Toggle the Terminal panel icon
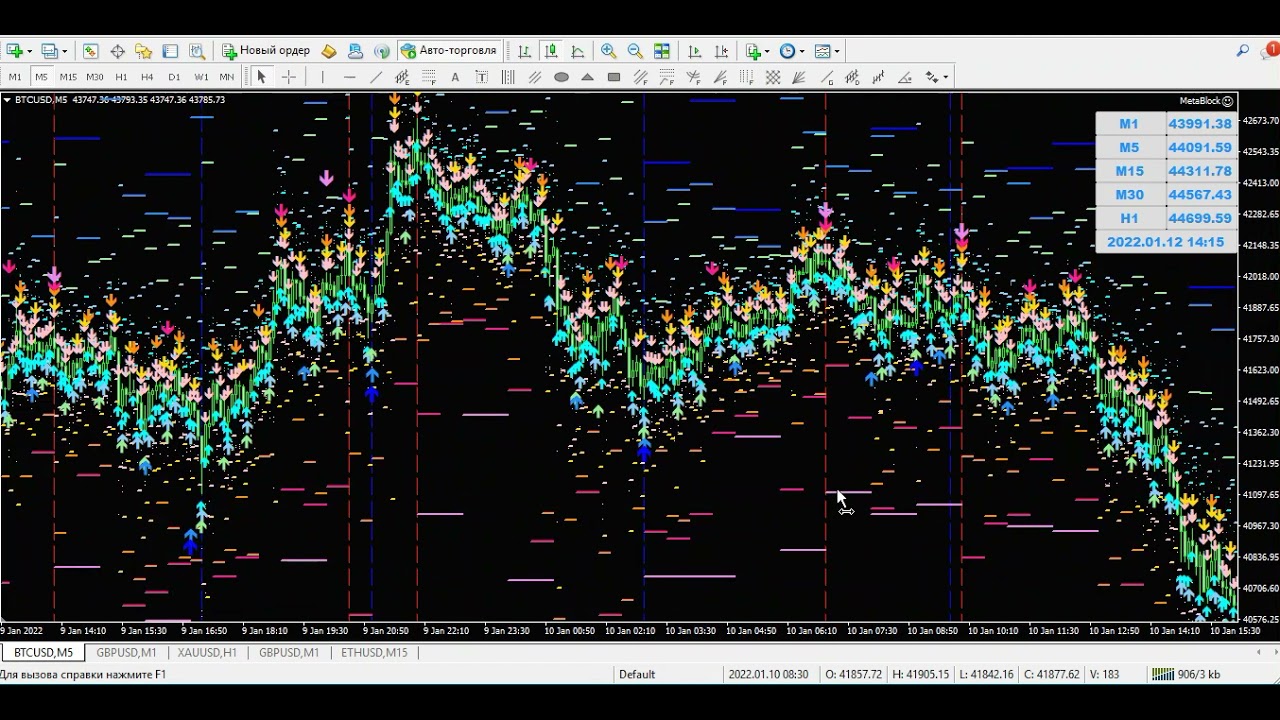 (x=170, y=51)
